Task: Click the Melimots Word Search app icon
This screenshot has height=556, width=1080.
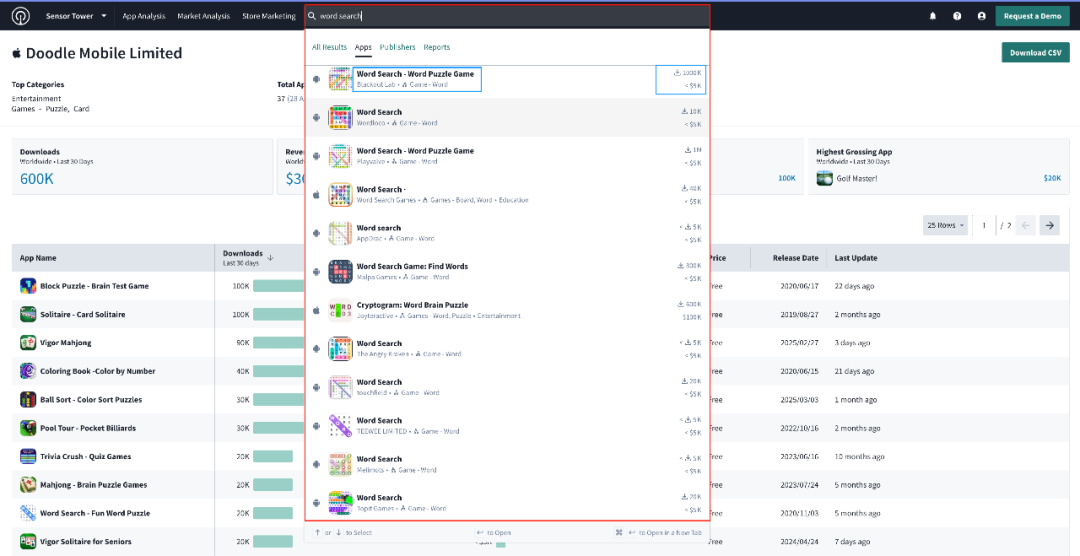Action: pos(341,464)
